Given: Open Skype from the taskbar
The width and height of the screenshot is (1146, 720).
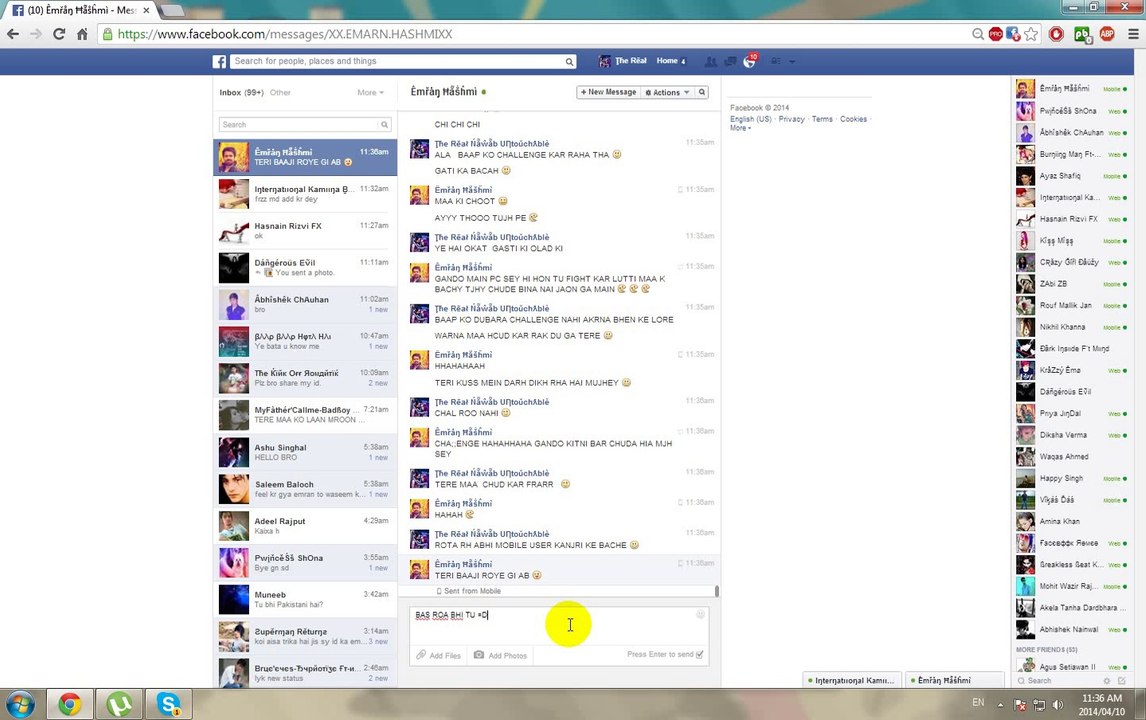Looking at the screenshot, I should click(169, 704).
